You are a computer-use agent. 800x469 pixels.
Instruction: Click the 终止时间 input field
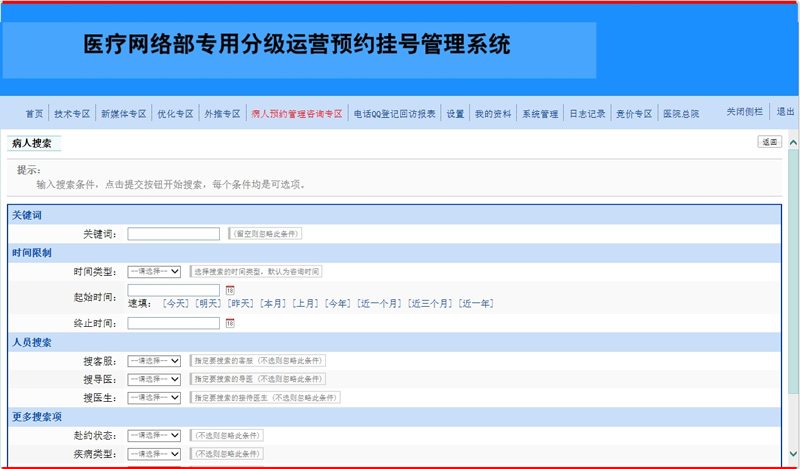pos(173,323)
